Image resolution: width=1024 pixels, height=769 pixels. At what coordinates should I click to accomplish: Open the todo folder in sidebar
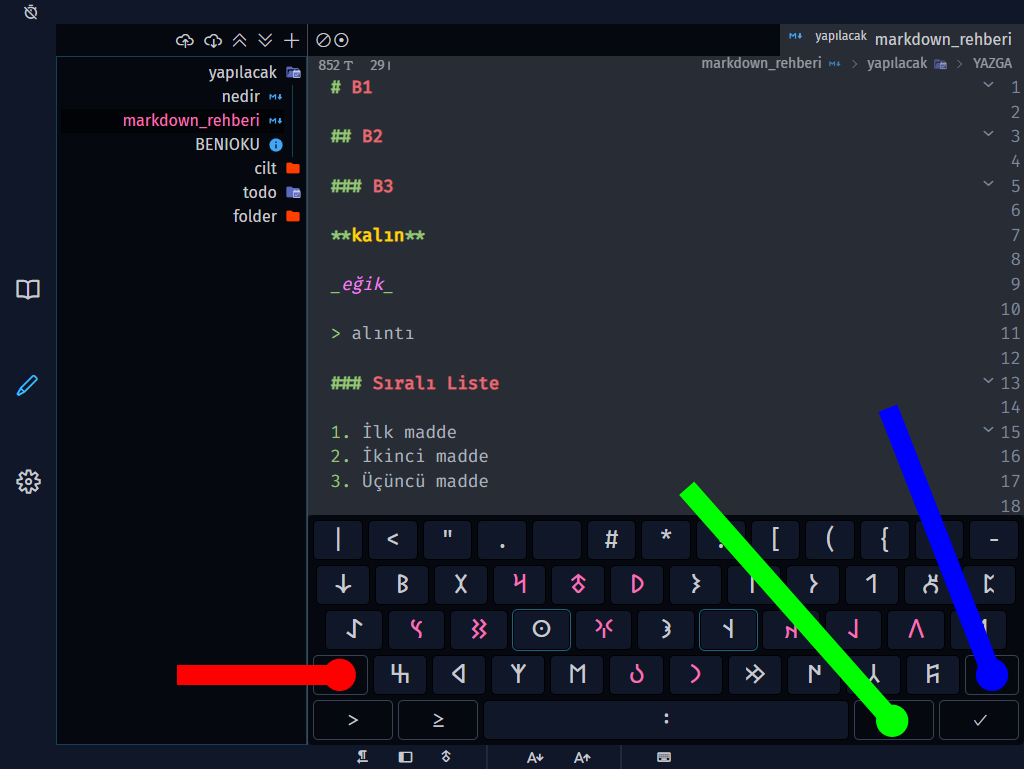pos(260,192)
